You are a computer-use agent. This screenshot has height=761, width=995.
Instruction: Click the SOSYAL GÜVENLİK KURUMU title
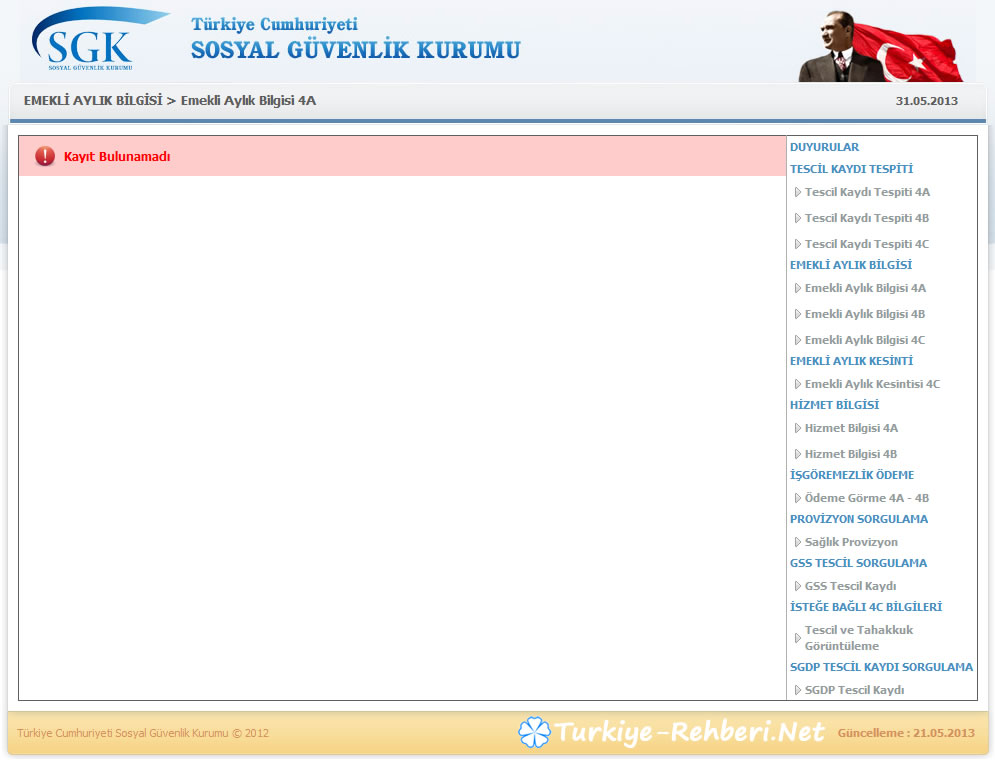point(355,50)
